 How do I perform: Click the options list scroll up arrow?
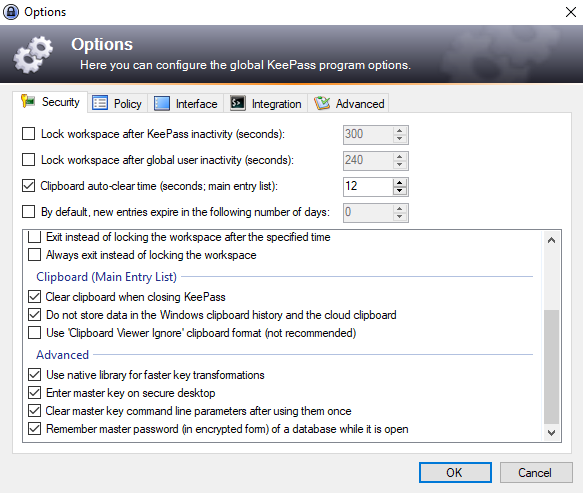(552, 240)
